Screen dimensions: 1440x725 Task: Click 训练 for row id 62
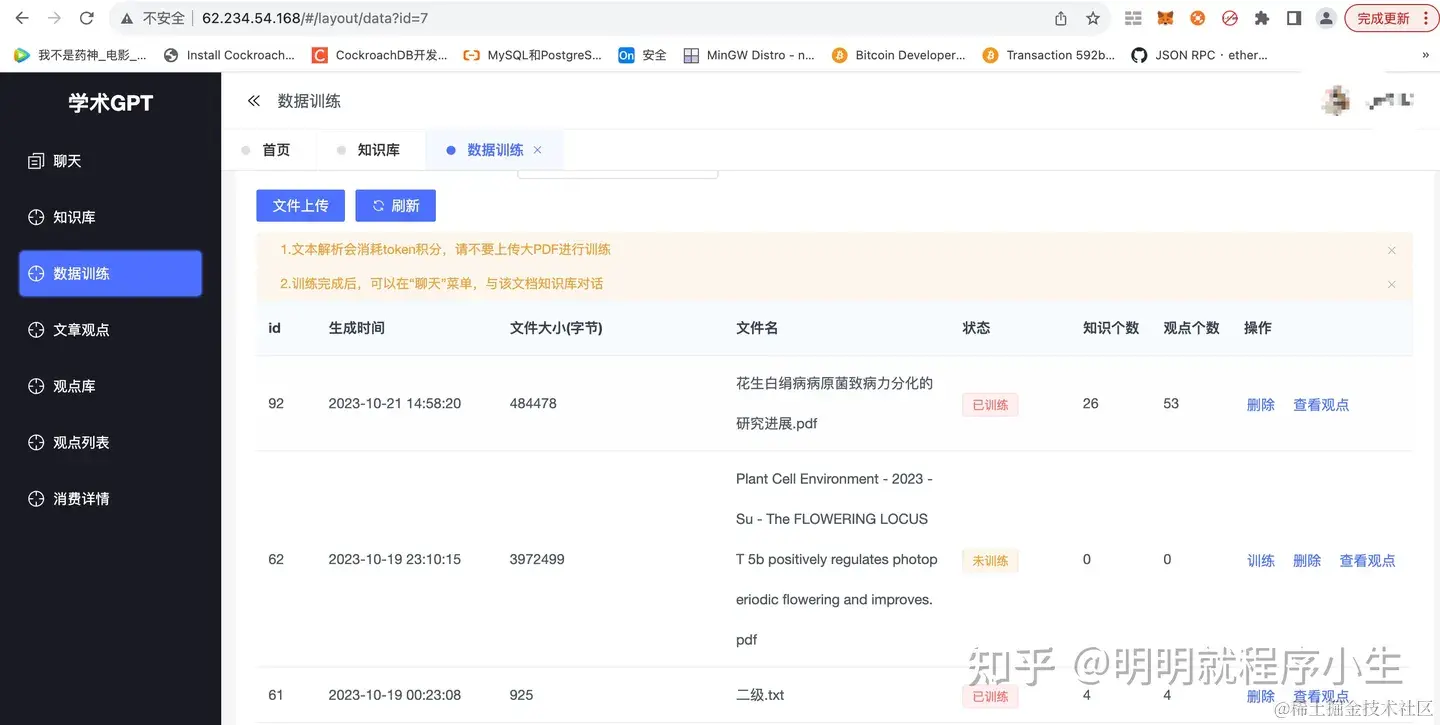pyautogui.click(x=1260, y=560)
